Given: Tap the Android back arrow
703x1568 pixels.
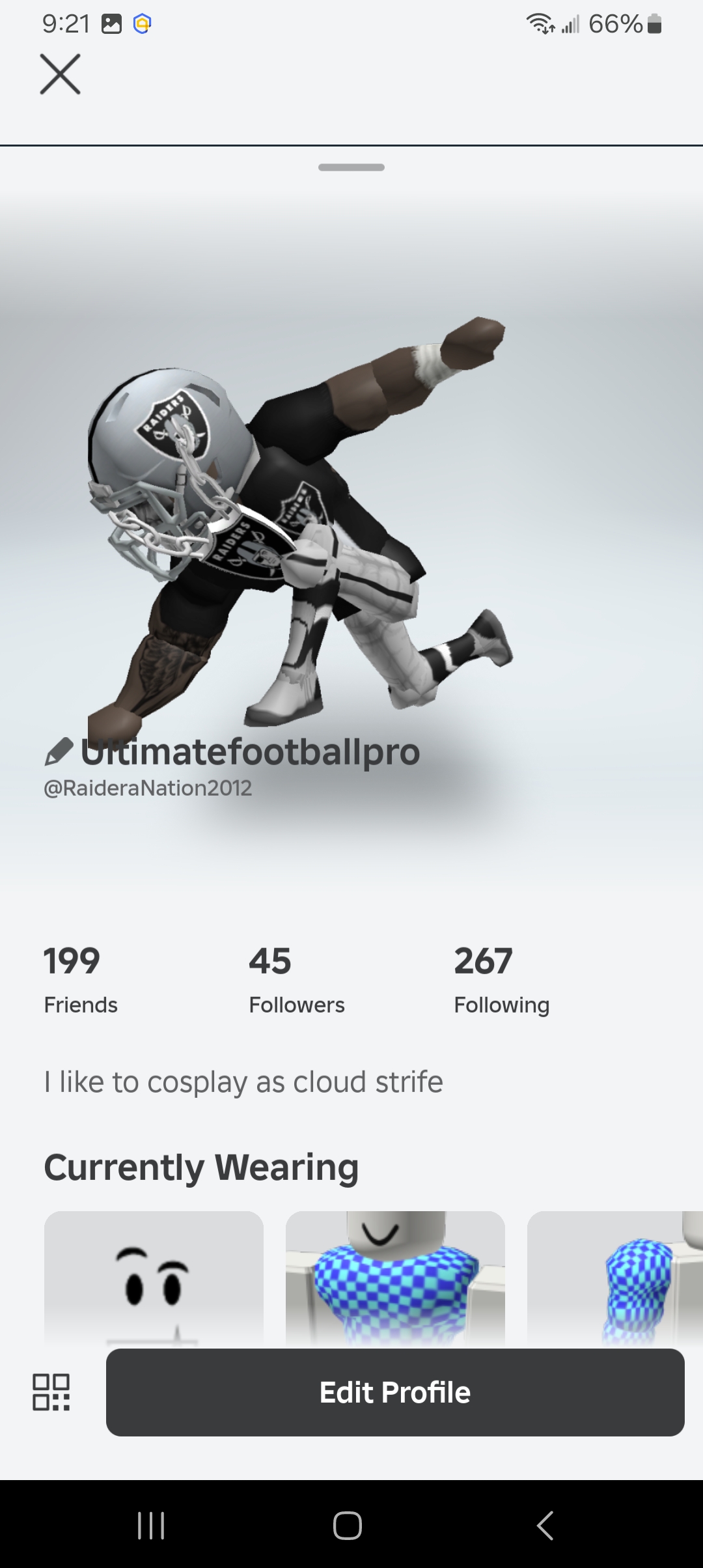Looking at the screenshot, I should [x=545, y=1525].
